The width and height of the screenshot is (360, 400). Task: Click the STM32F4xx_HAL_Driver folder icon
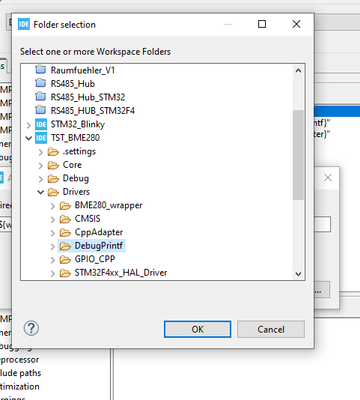pos(65,273)
